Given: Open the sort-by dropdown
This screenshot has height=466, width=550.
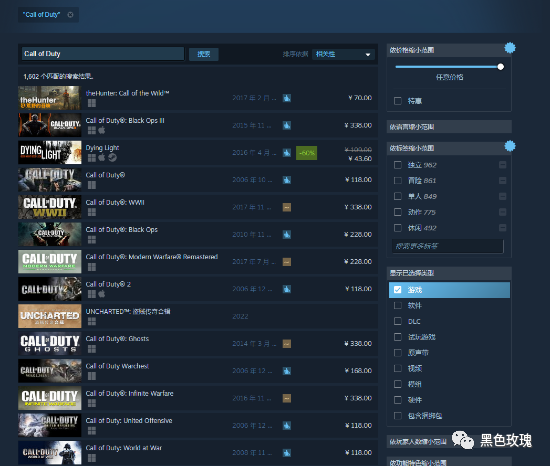Looking at the screenshot, I should click(343, 54).
